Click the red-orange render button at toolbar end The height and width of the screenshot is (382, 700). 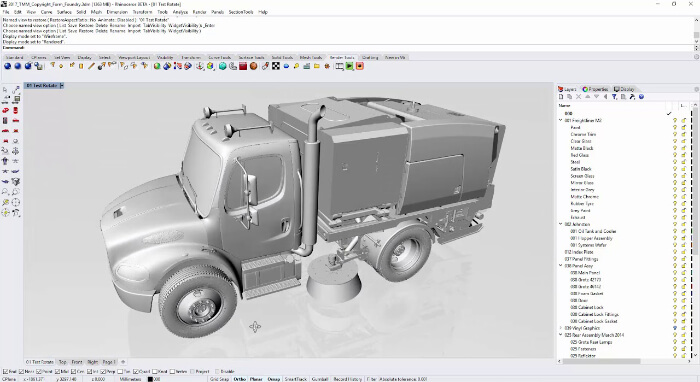[x=360, y=66]
